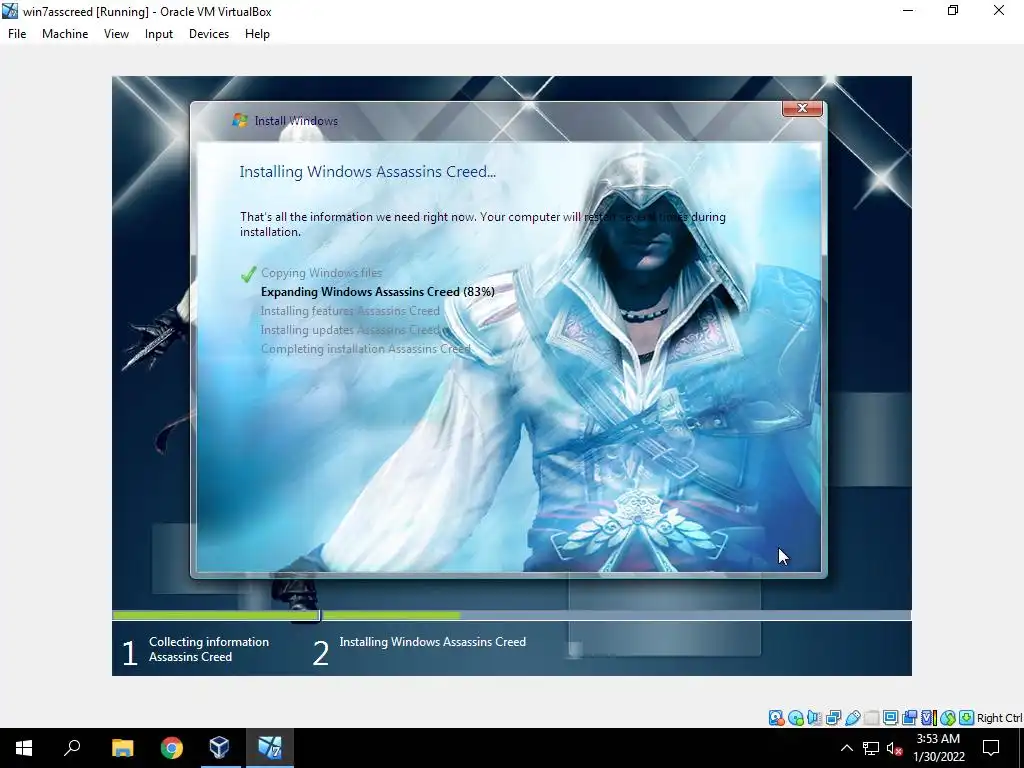
Task: Open the Windows Start menu
Action: click(24, 748)
